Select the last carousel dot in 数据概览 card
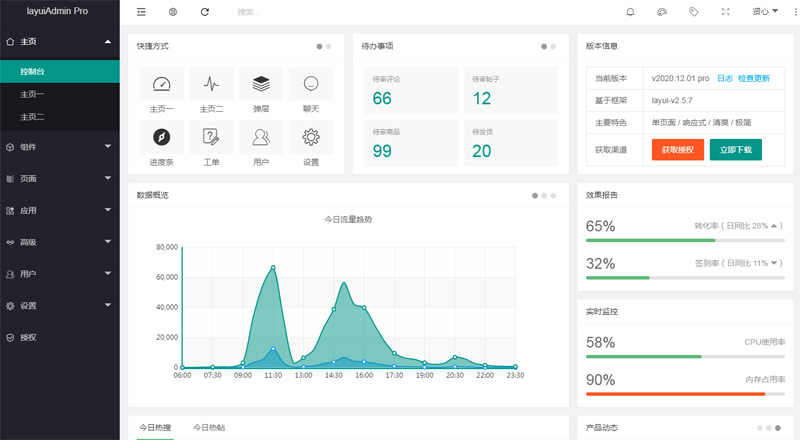 [x=553, y=195]
